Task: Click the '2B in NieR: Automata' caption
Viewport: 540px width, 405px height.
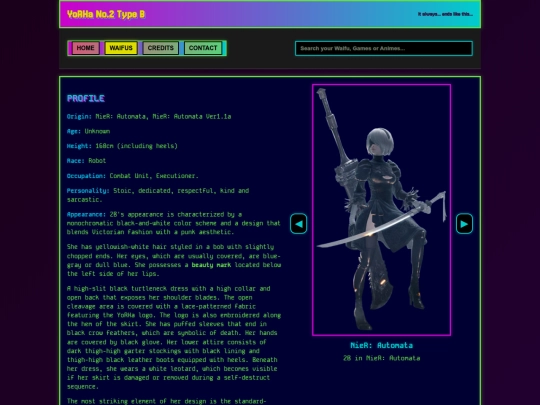Action: point(381,358)
